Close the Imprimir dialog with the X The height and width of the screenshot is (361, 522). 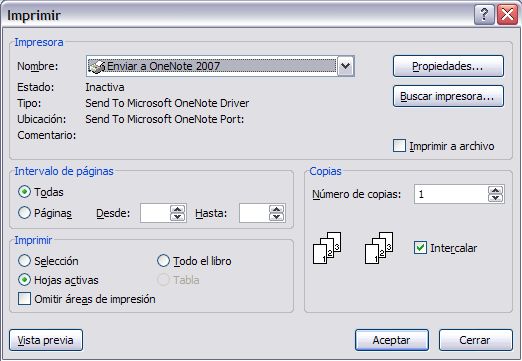coord(507,15)
